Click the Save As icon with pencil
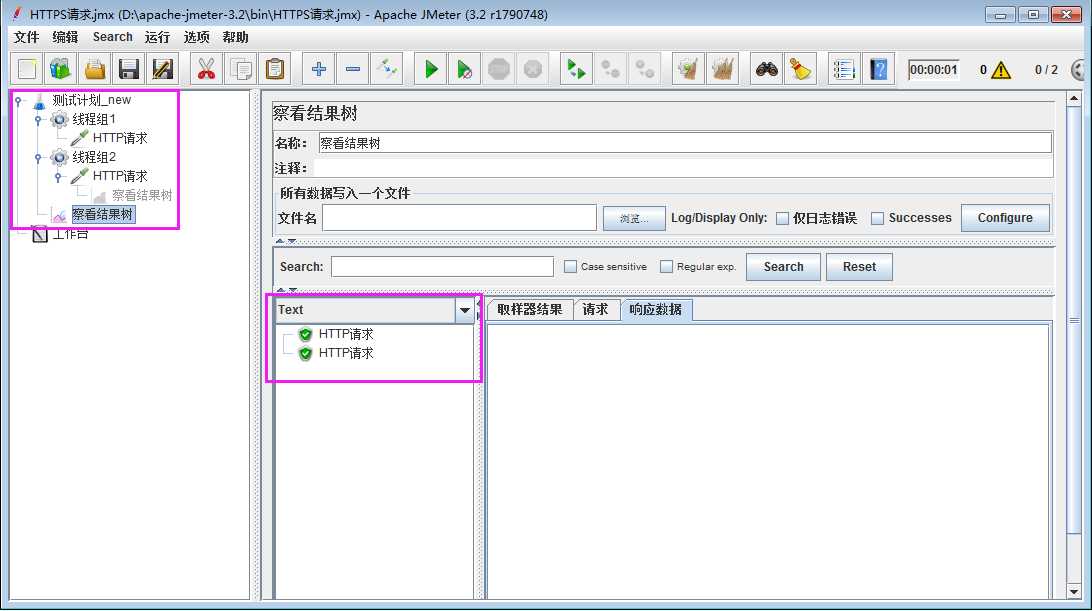The width and height of the screenshot is (1092, 611). tap(162, 69)
